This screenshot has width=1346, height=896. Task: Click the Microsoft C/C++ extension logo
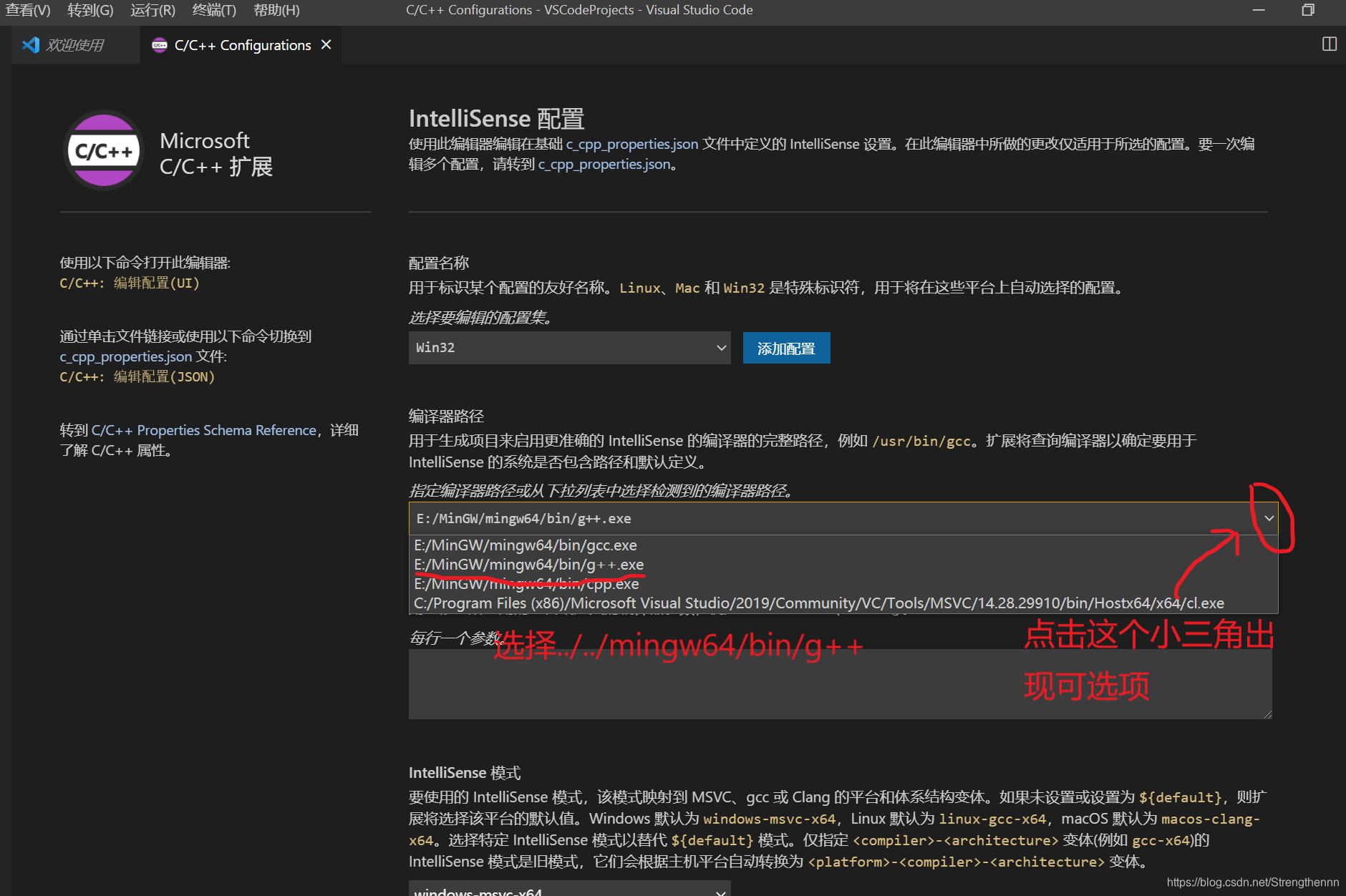coord(105,151)
